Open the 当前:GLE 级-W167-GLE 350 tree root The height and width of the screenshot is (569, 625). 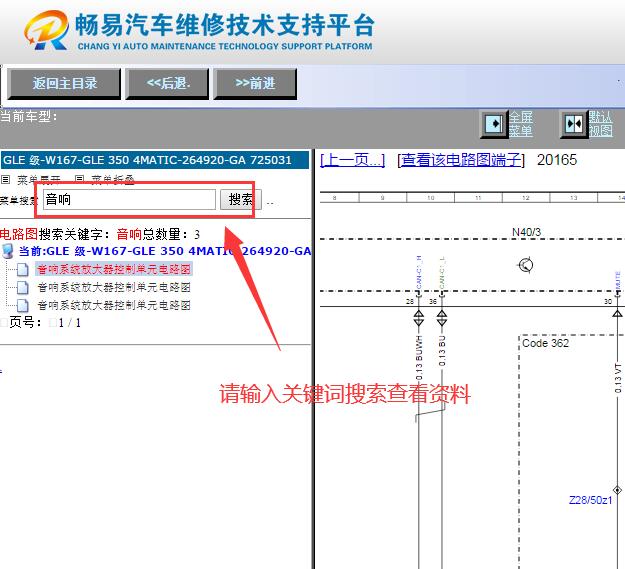point(165,251)
